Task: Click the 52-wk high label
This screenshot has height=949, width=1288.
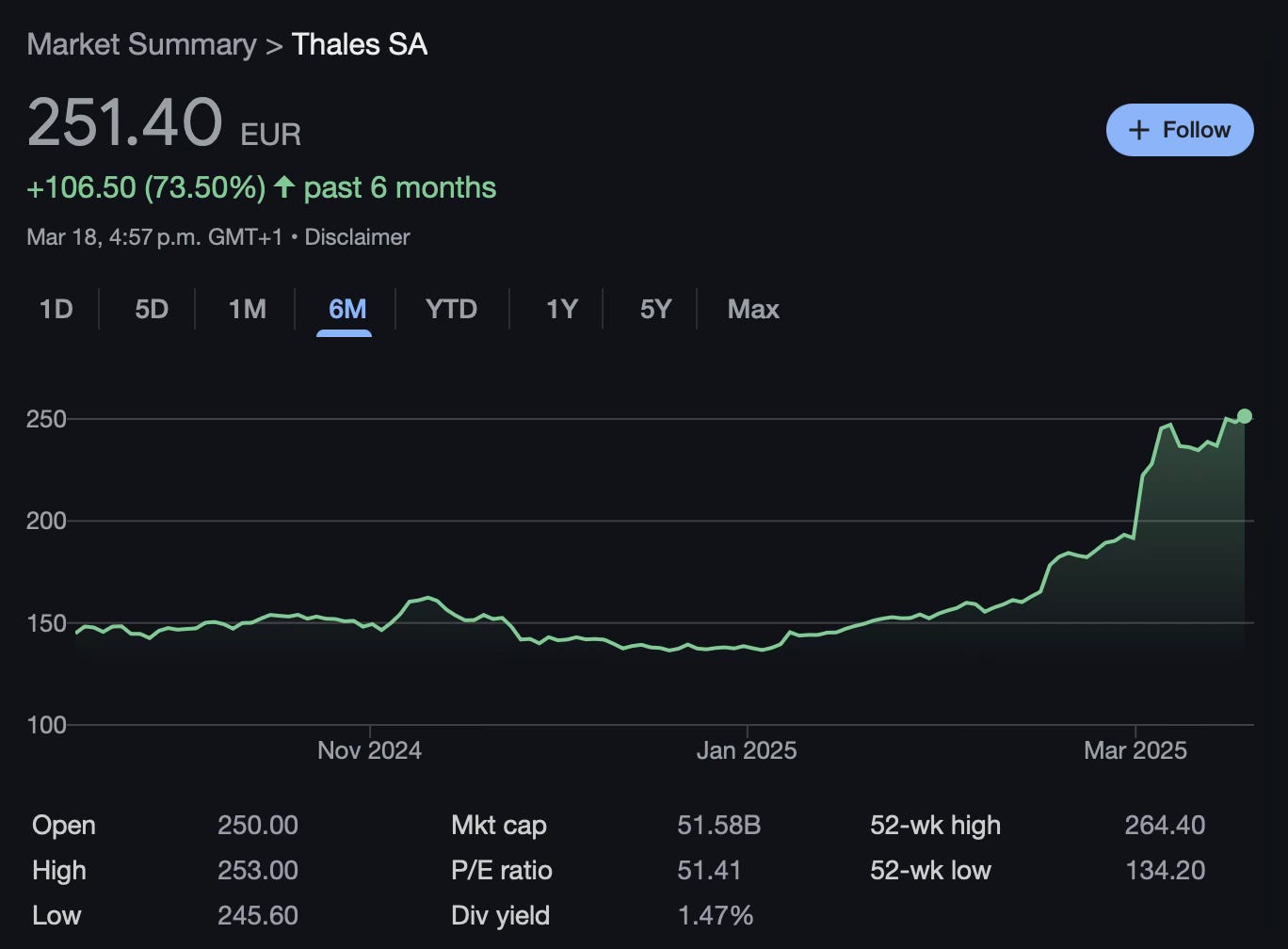Action: (936, 826)
